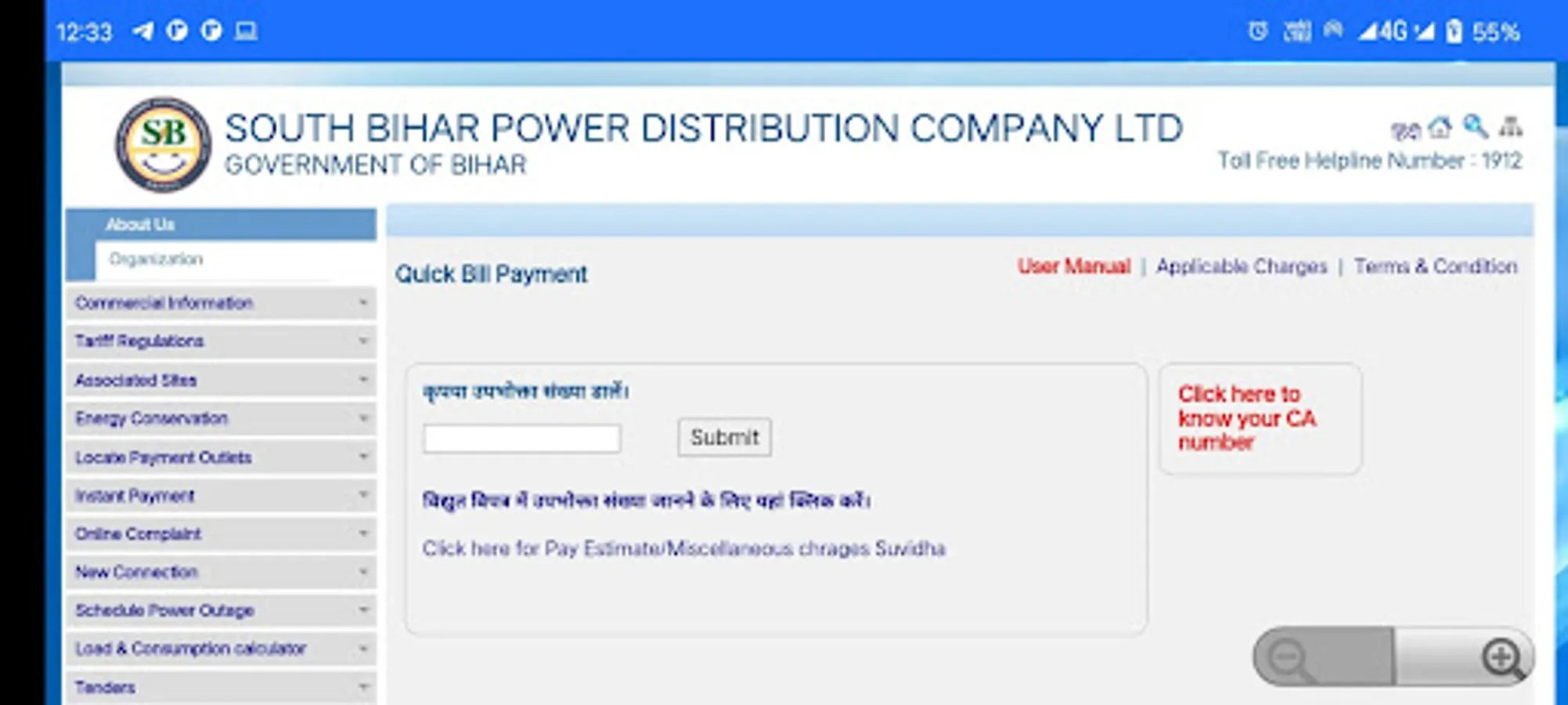Tap the laptop notification icon

246,31
